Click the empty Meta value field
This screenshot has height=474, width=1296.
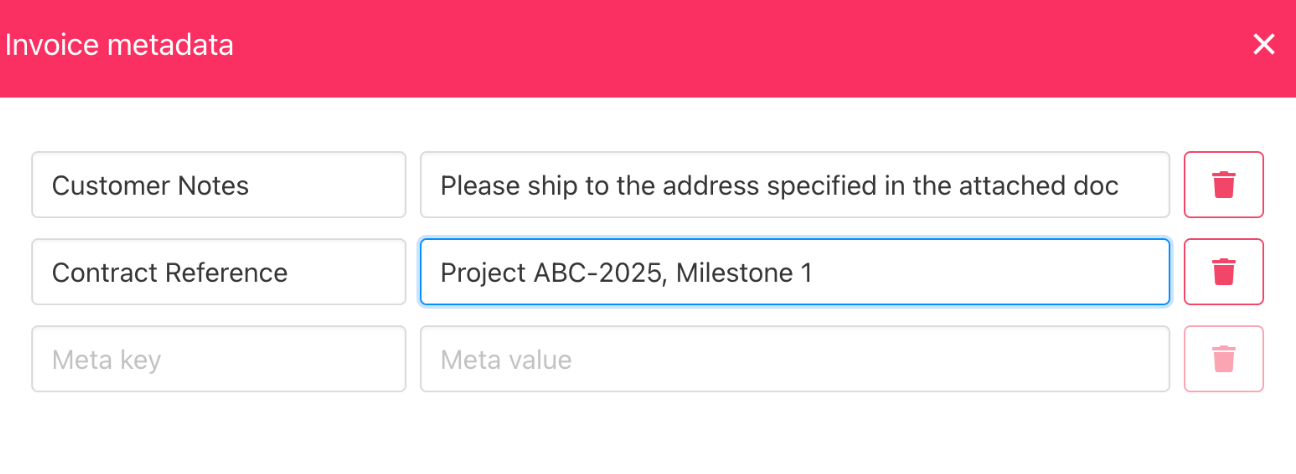click(x=795, y=359)
